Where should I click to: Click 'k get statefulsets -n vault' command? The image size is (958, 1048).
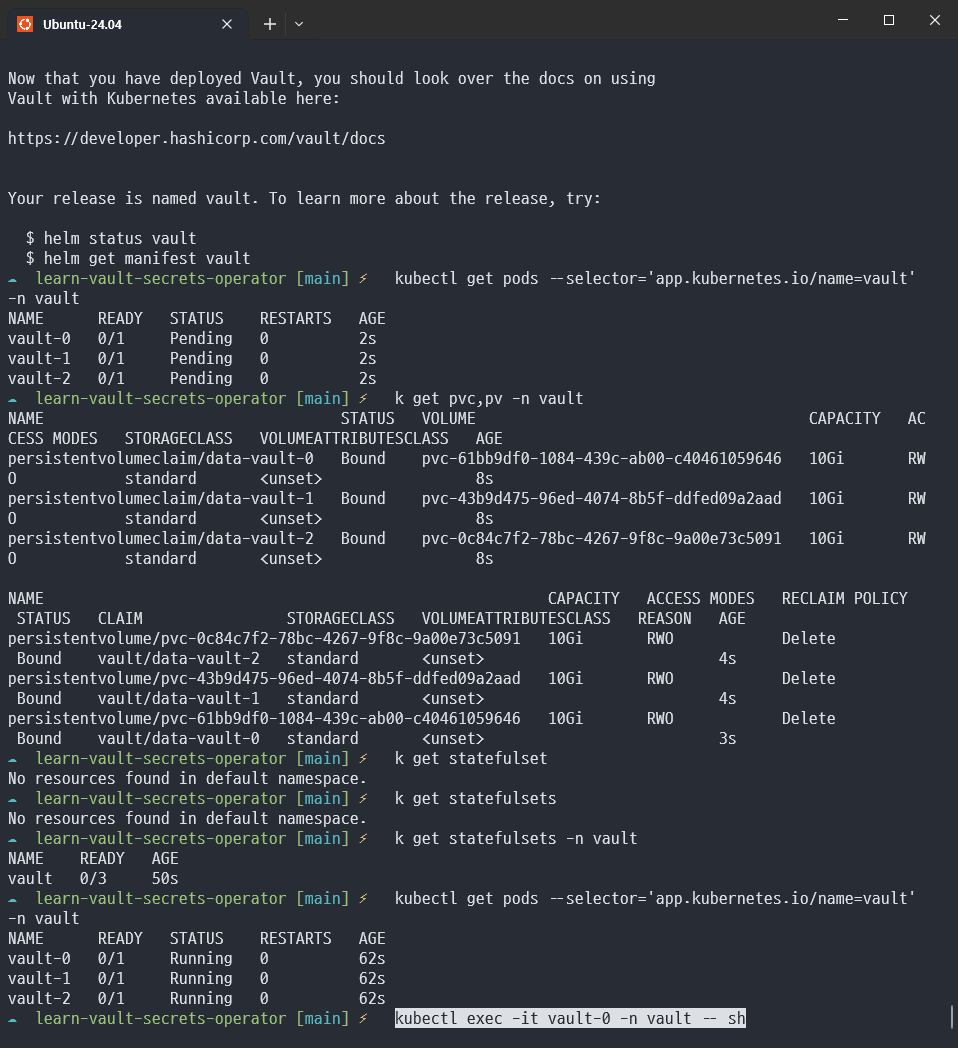(515, 839)
